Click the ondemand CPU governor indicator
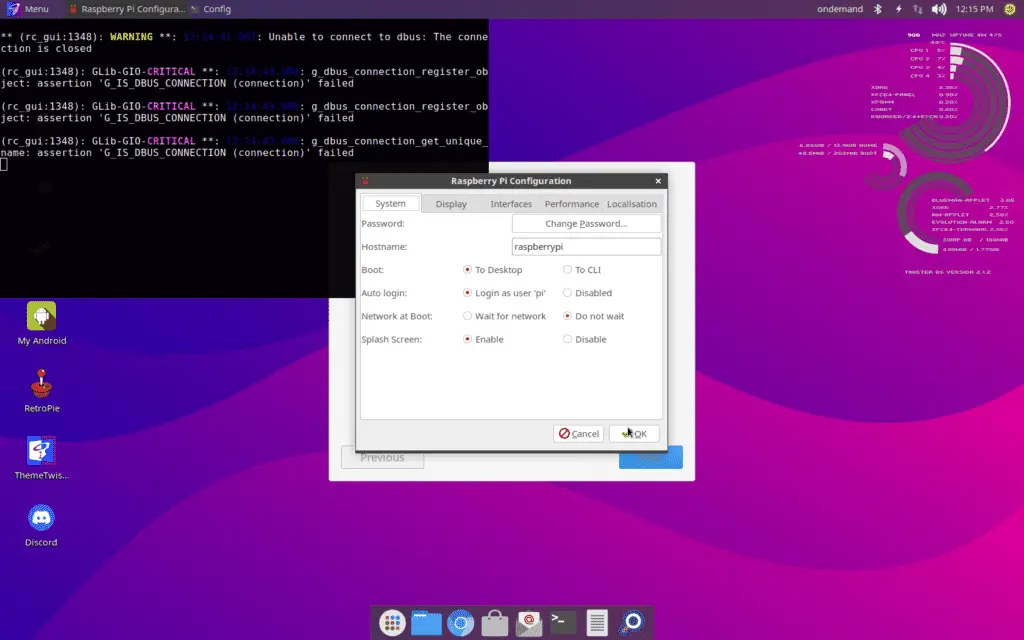Screen dimensions: 1024x640 click(839, 9)
